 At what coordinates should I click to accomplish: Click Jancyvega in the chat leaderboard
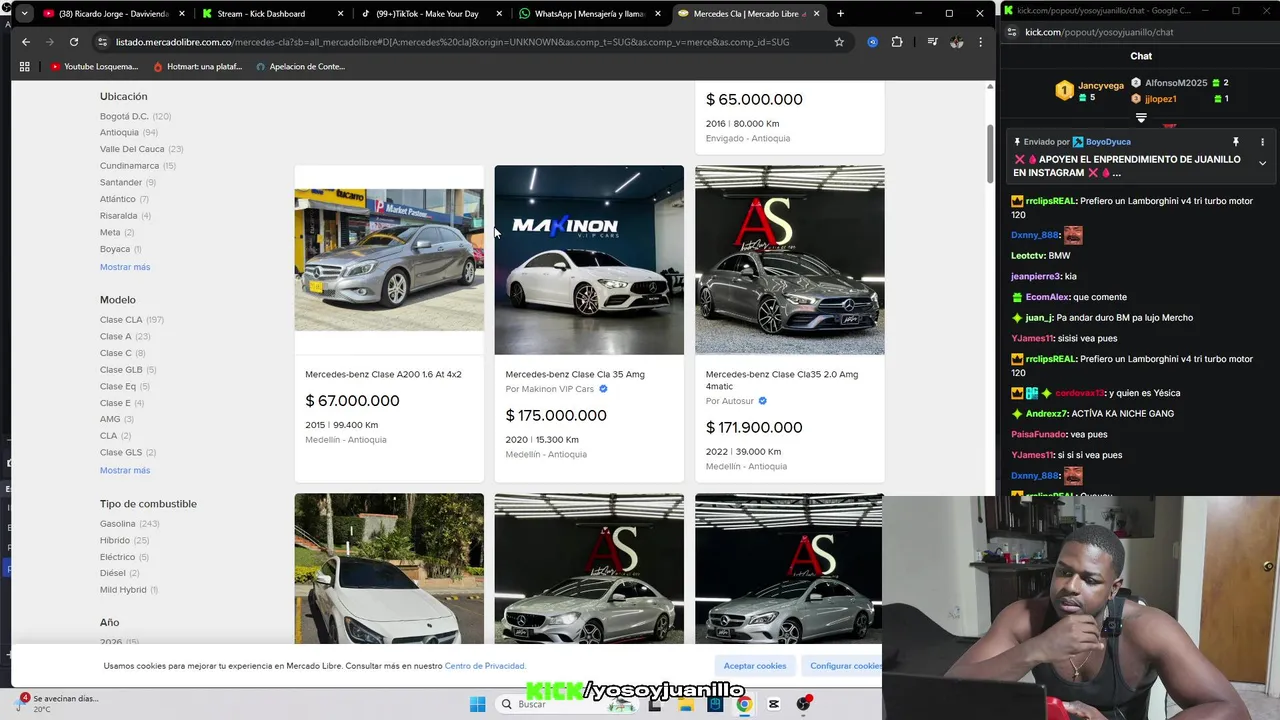click(1101, 87)
